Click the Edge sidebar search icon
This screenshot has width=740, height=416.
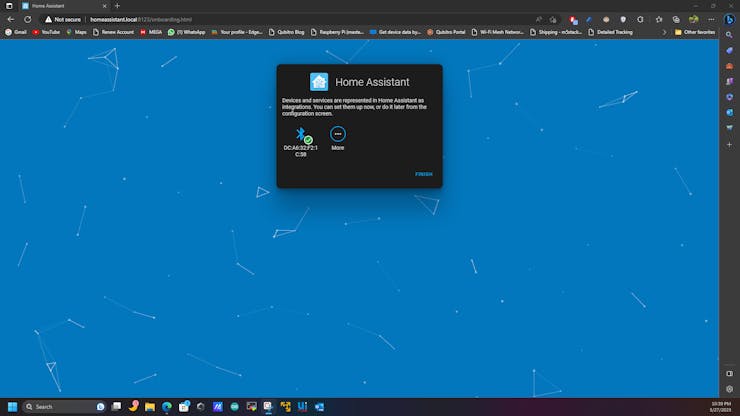coord(729,35)
